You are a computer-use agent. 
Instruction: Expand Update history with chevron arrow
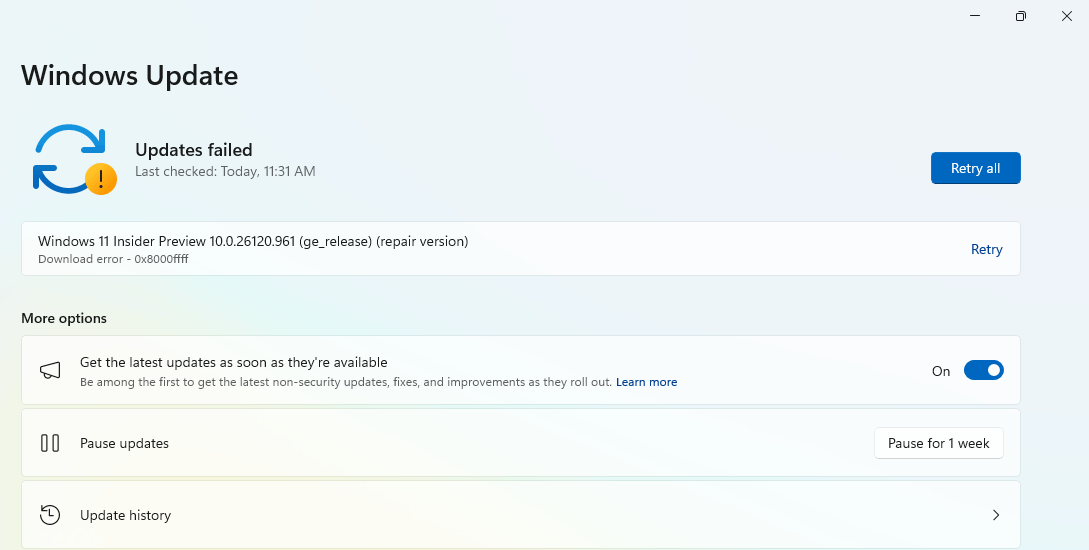[995, 515]
